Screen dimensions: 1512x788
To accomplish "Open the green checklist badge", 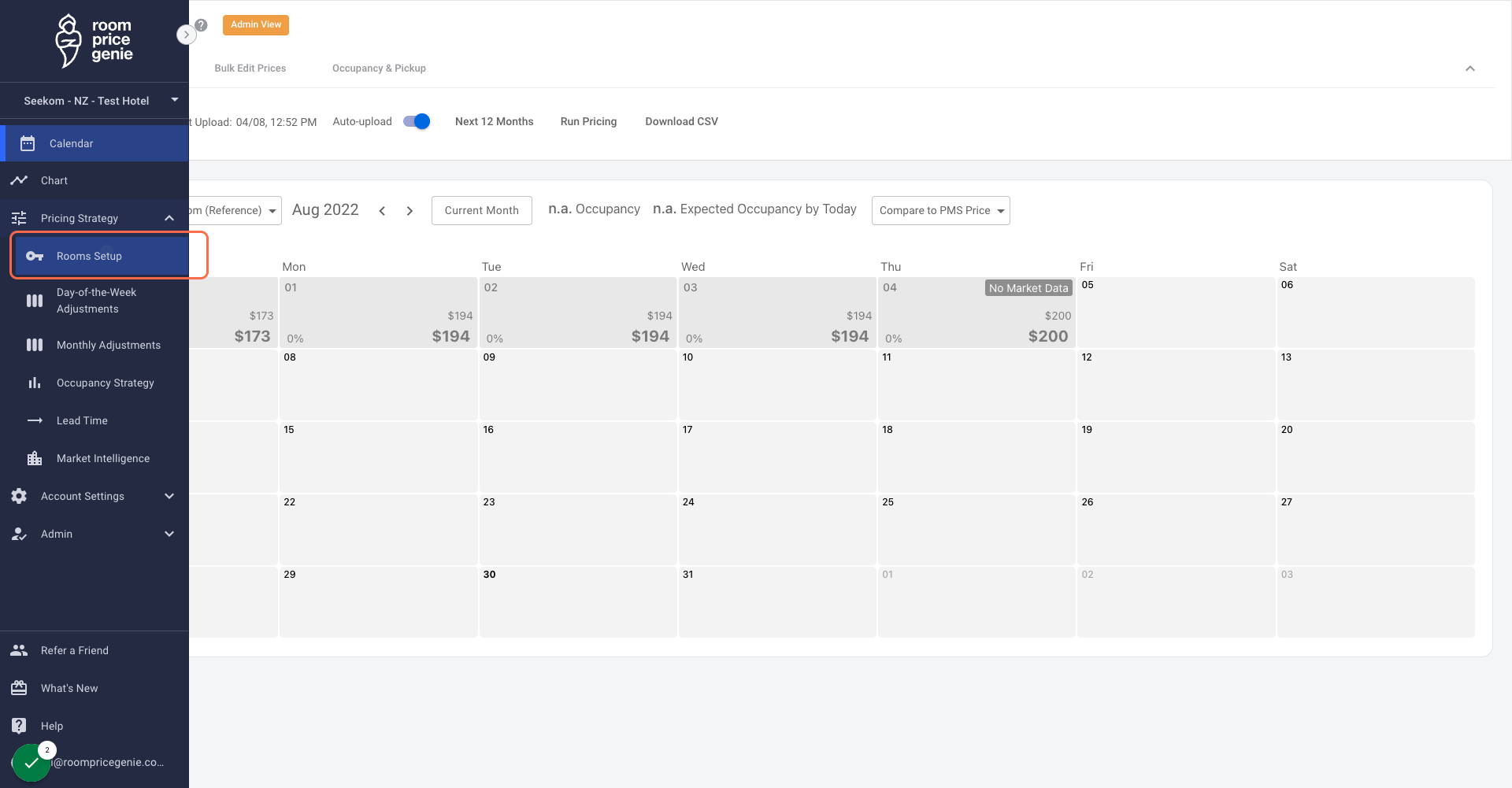I will [x=31, y=763].
